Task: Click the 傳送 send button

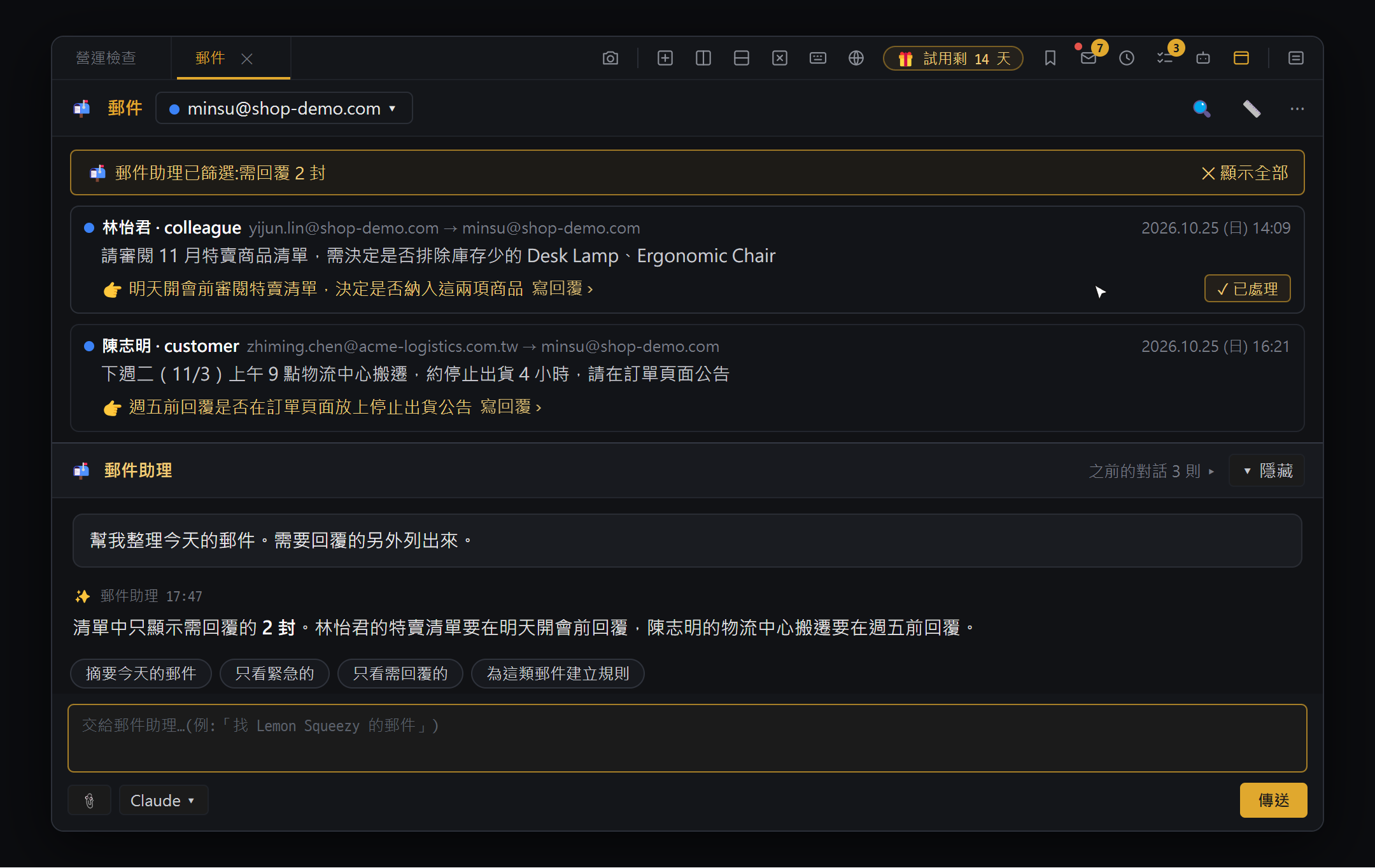Action: pos(1273,801)
